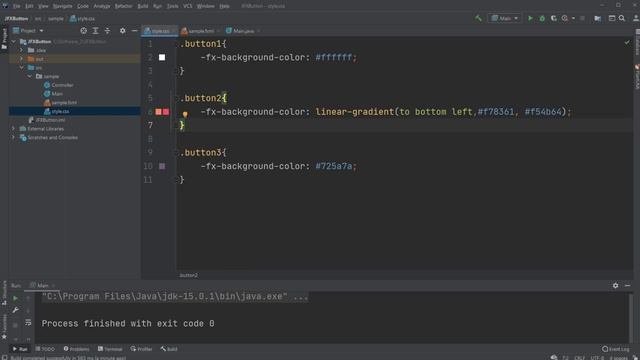Image resolution: width=640 pixels, height=360 pixels.
Task: Open Search Everywhere magnifier icon
Action: (x=622, y=18)
